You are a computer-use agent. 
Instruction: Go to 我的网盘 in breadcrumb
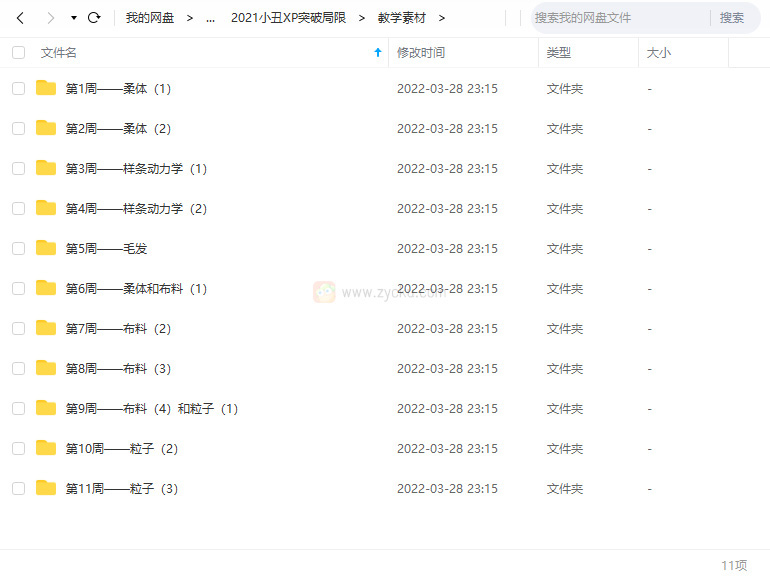(150, 18)
